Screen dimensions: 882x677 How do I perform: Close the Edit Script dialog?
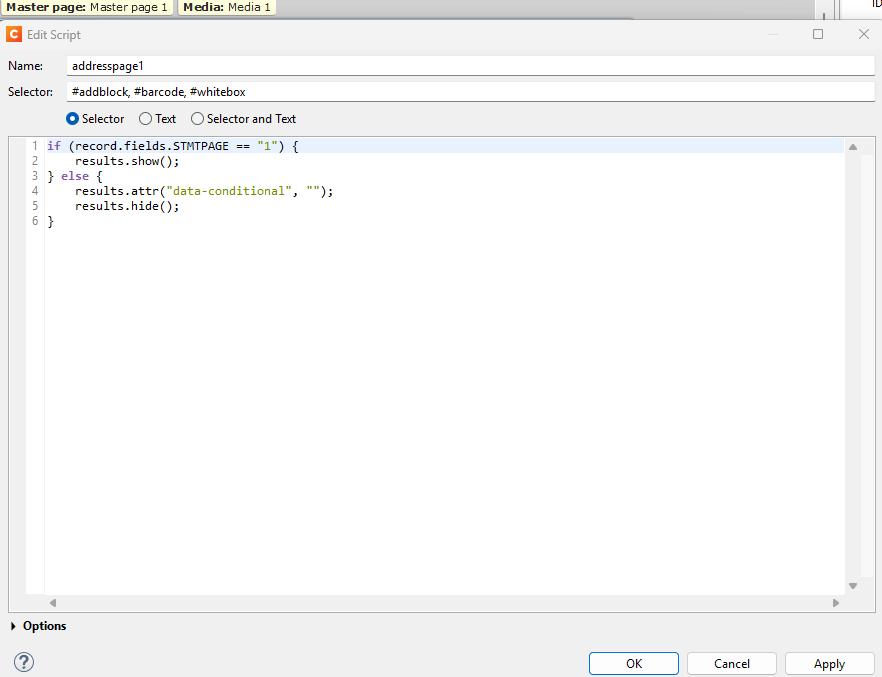coord(864,34)
